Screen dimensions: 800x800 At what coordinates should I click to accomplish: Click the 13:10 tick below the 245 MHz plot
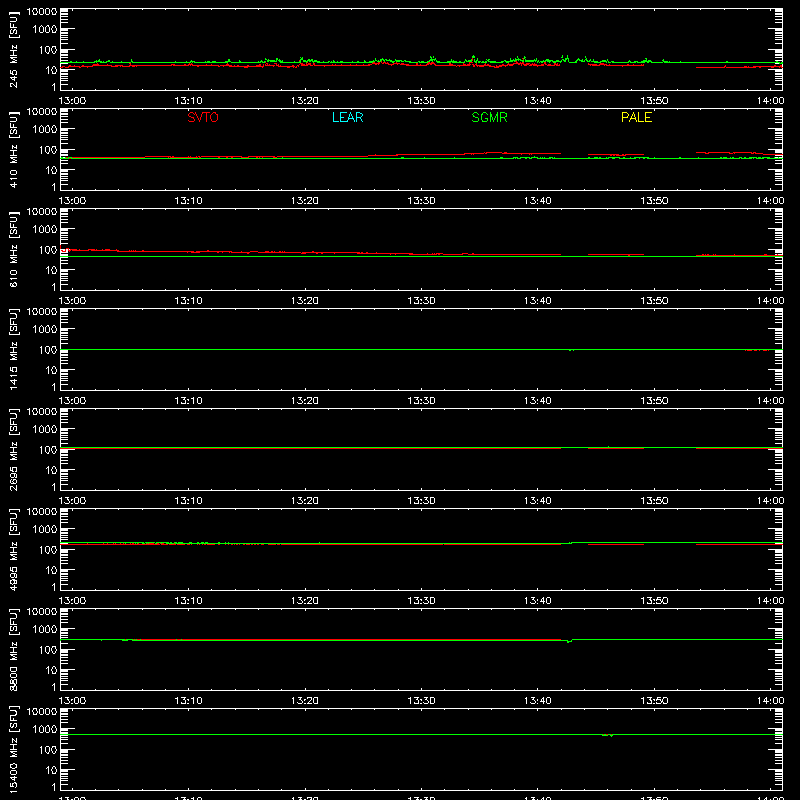[x=189, y=101]
